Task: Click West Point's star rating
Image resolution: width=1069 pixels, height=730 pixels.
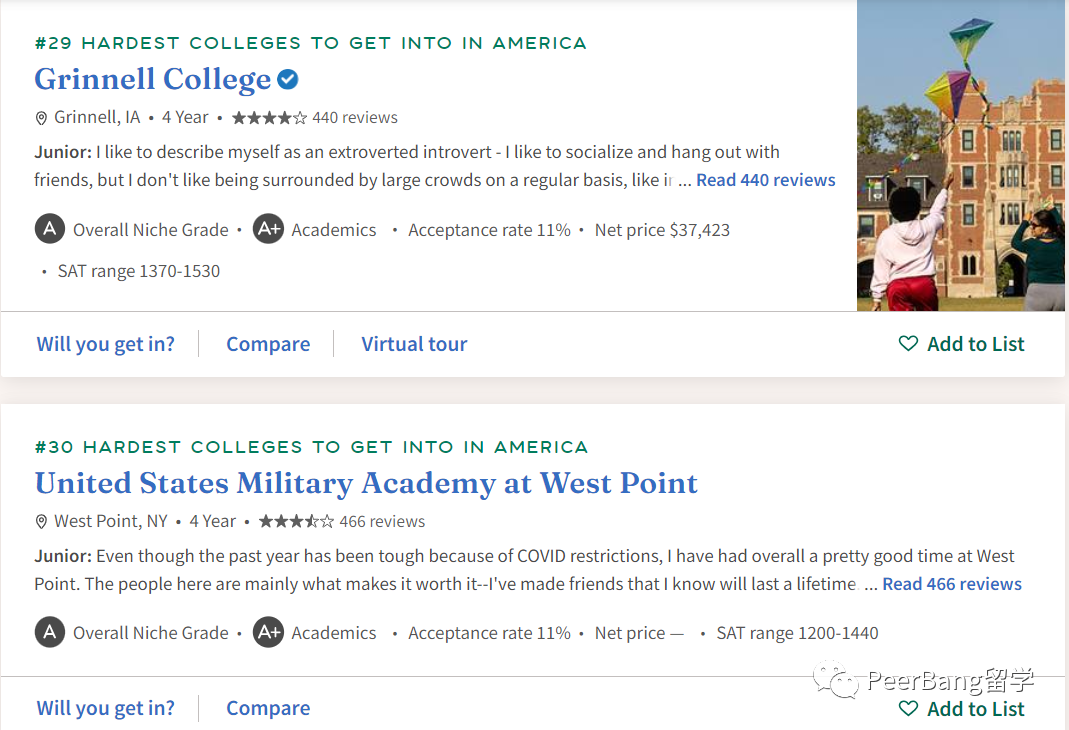Action: 296,522
